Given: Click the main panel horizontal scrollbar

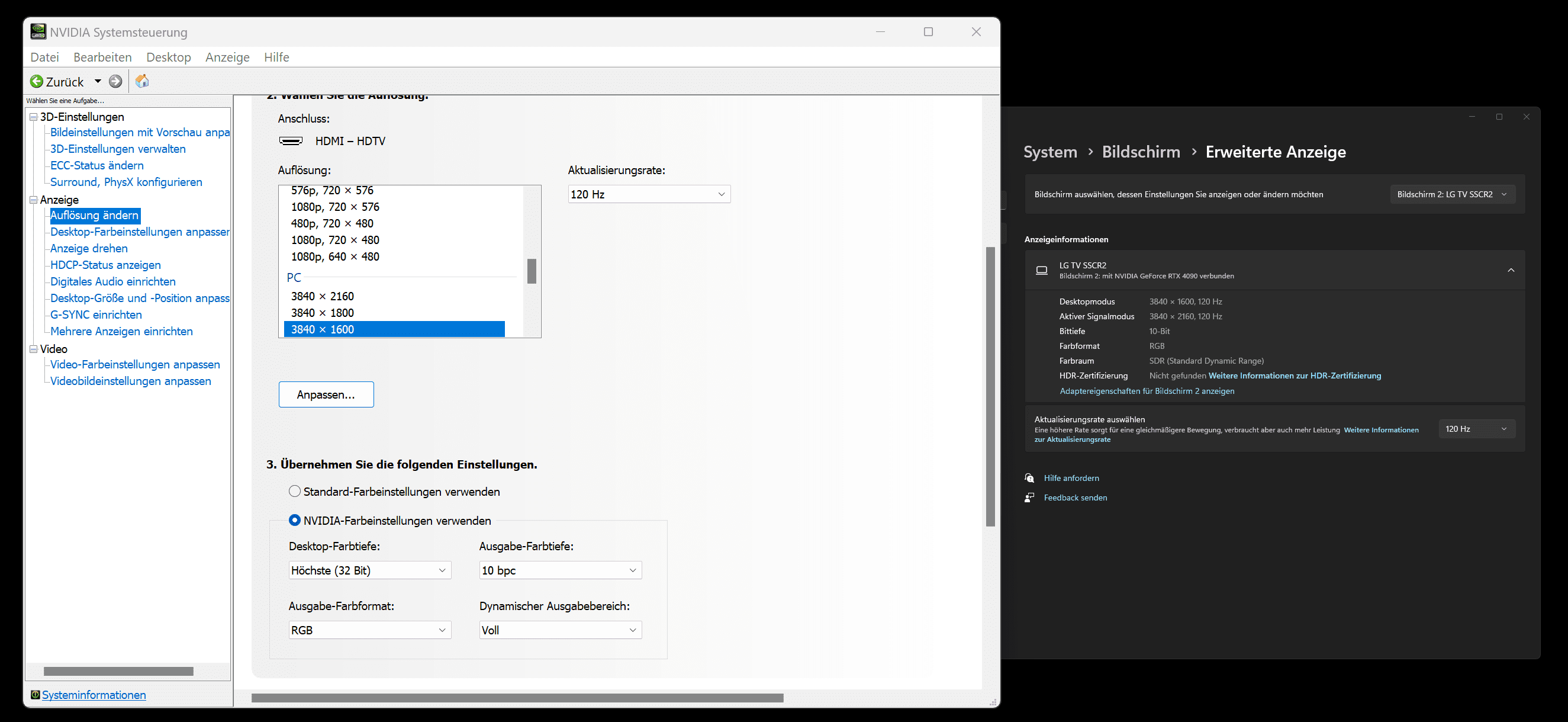Looking at the screenshot, I should pos(517,698).
